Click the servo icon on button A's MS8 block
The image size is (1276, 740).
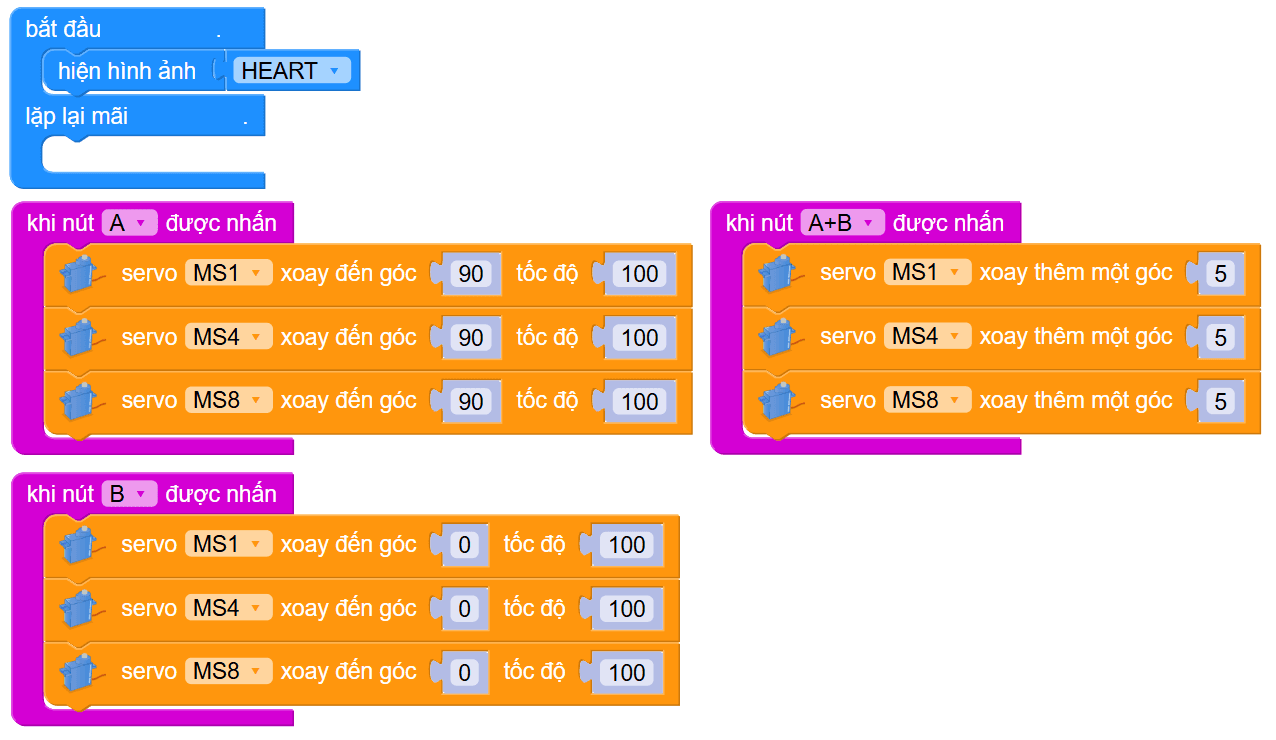pyautogui.click(x=81, y=402)
